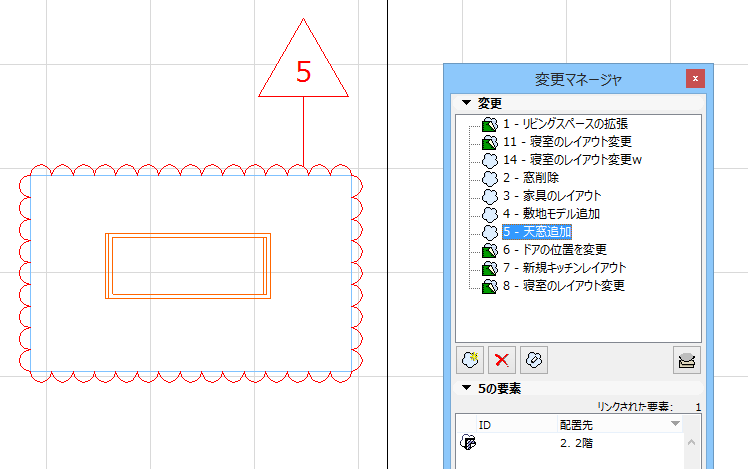The image size is (748, 469).
Task: Close the 変更マネージャ panel
Action: [695, 79]
